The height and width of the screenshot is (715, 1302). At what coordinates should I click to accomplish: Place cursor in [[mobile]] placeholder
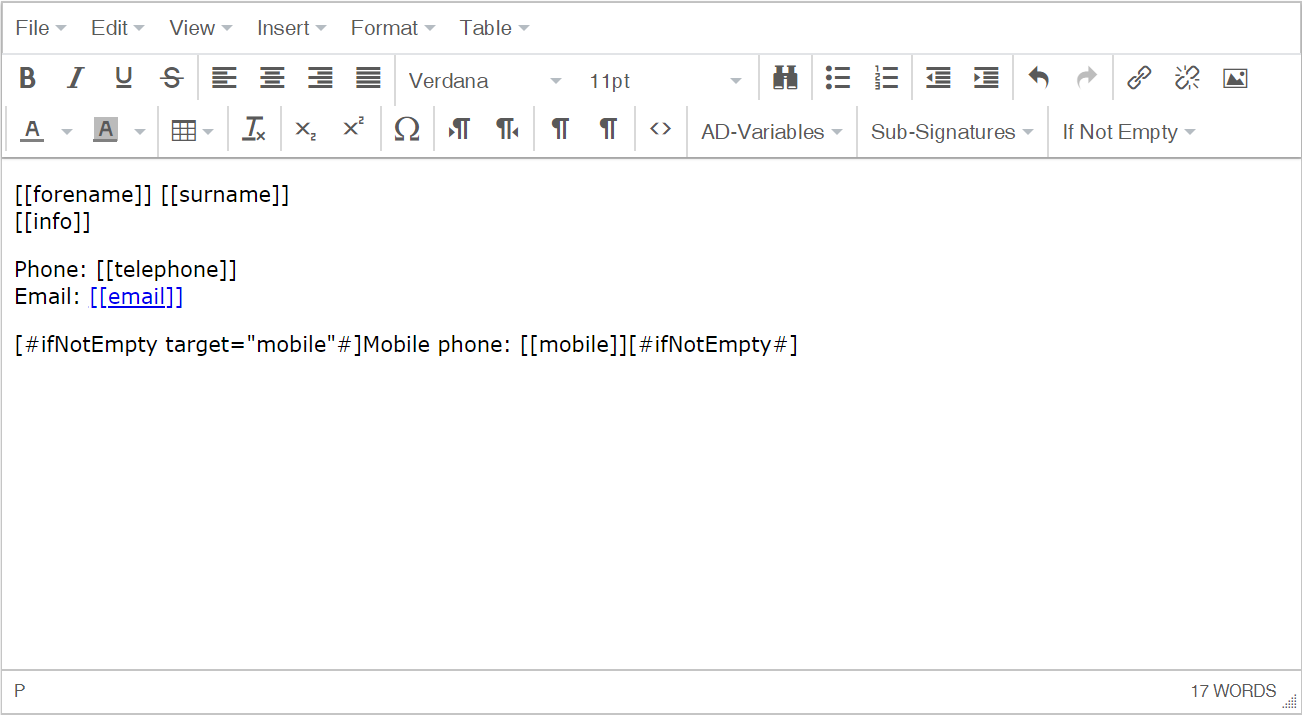point(574,345)
